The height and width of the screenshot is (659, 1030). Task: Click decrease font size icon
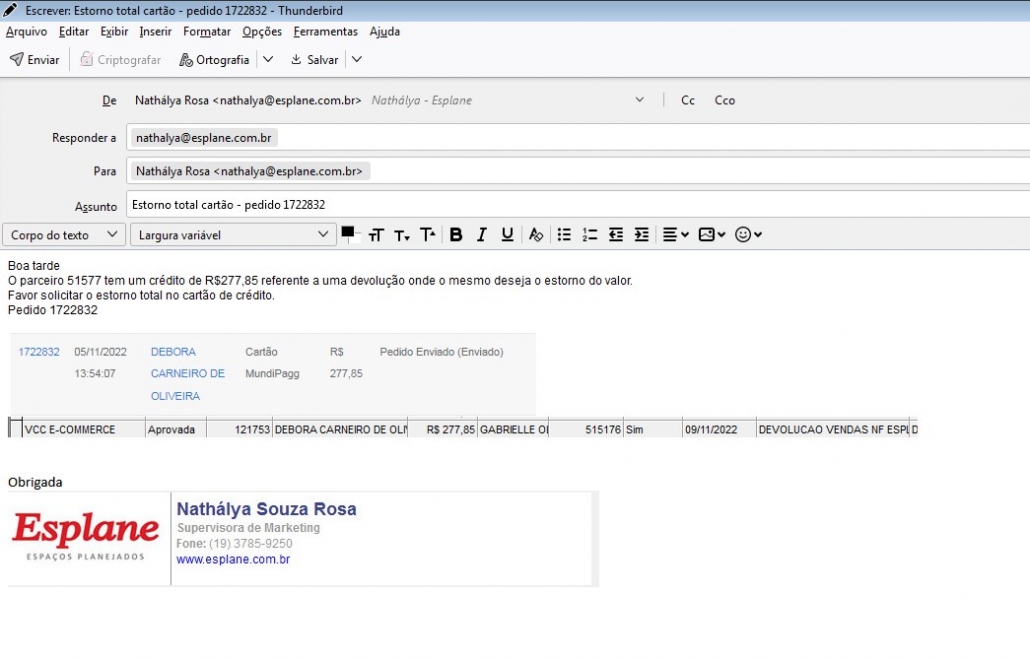[402, 235]
